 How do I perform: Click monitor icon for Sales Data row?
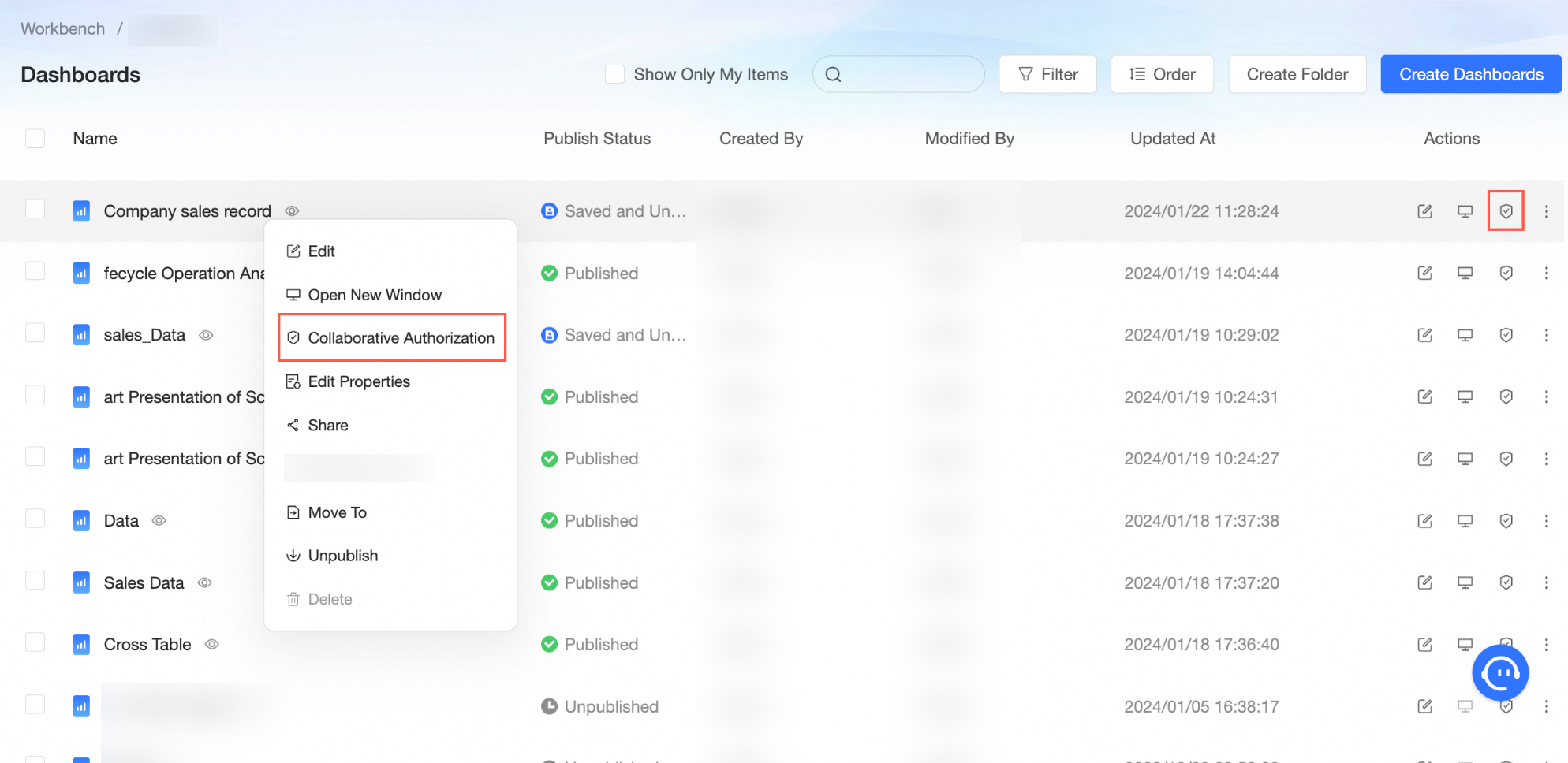click(1465, 582)
